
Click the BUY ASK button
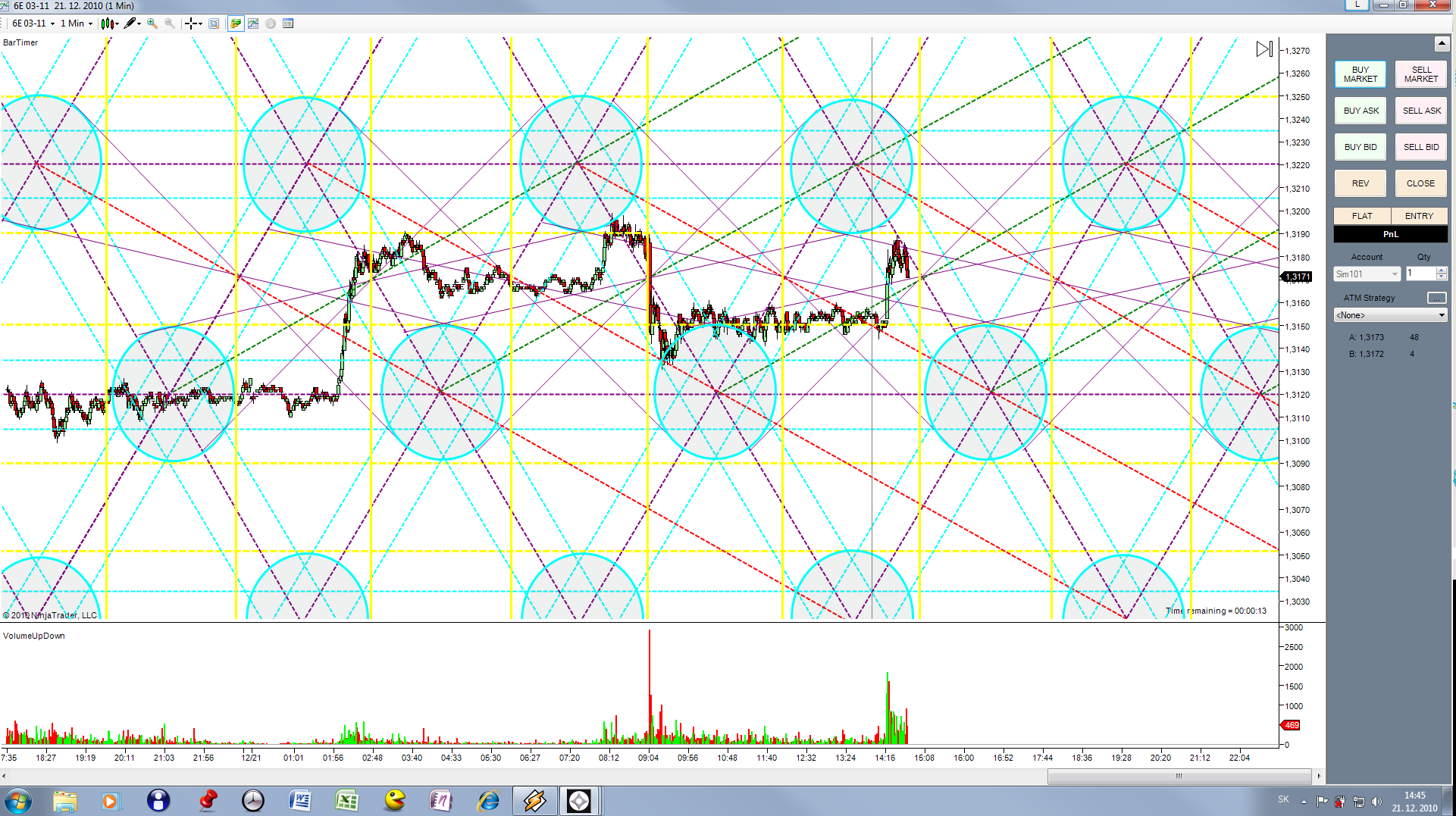pos(1360,111)
